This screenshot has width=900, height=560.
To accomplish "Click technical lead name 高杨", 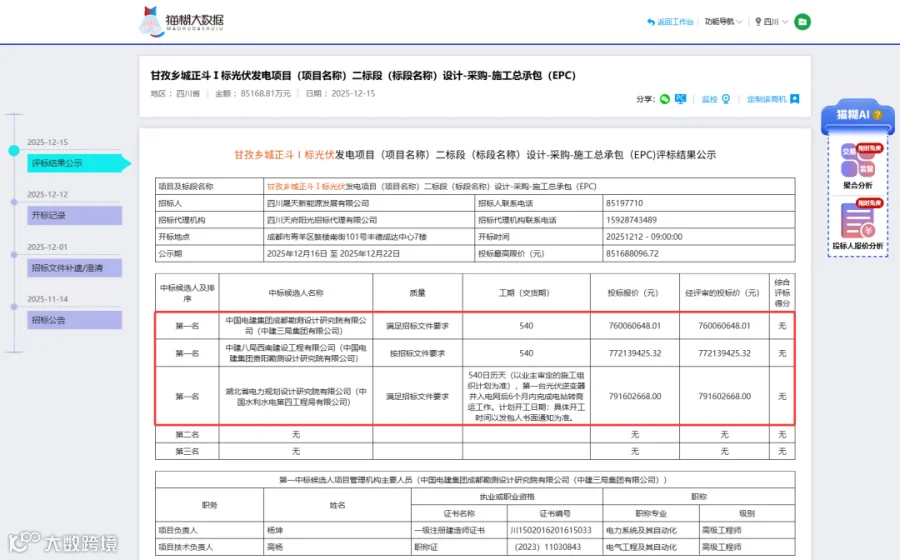I will pos(275,547).
